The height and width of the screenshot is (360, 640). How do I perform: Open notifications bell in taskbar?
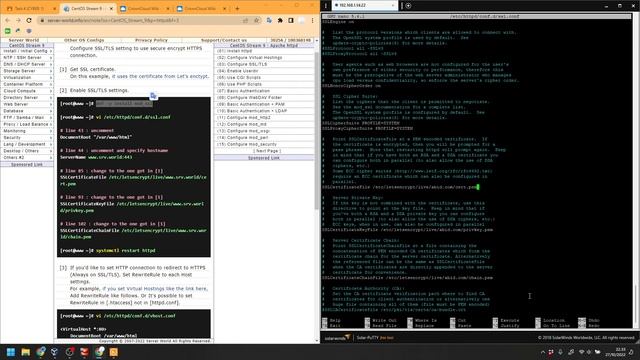click(631, 352)
